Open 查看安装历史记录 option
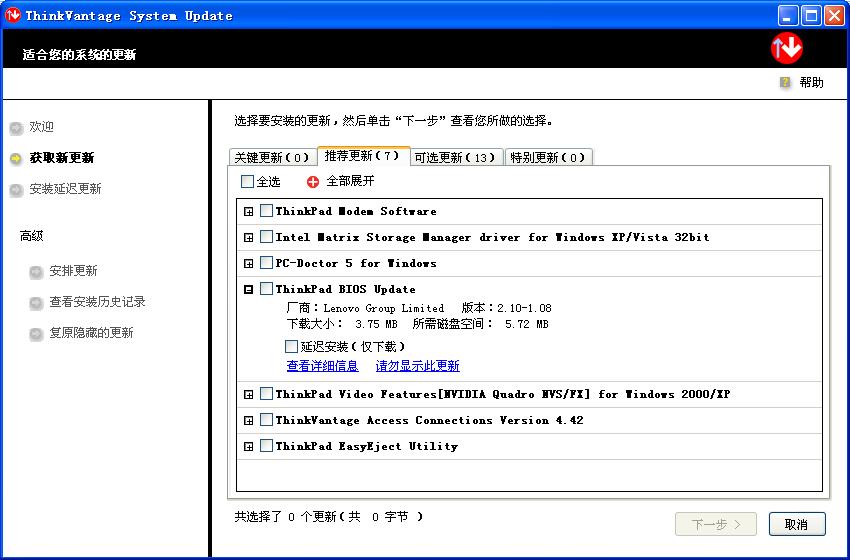 (97, 301)
